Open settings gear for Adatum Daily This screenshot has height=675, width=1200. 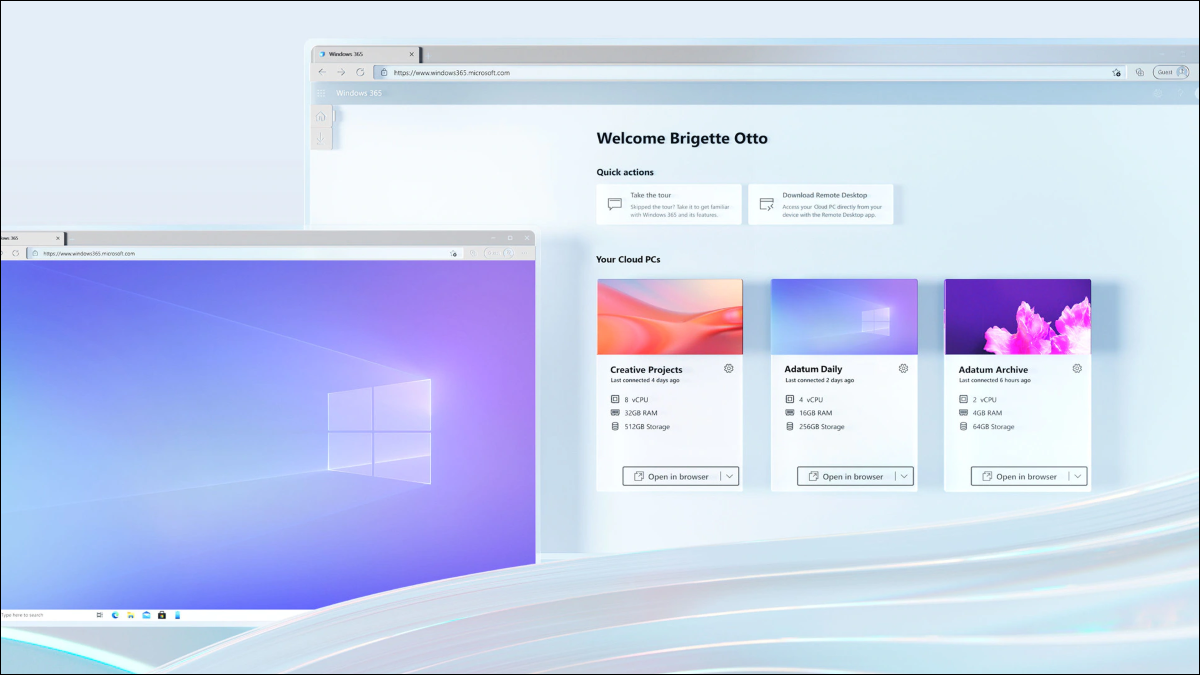click(x=903, y=369)
